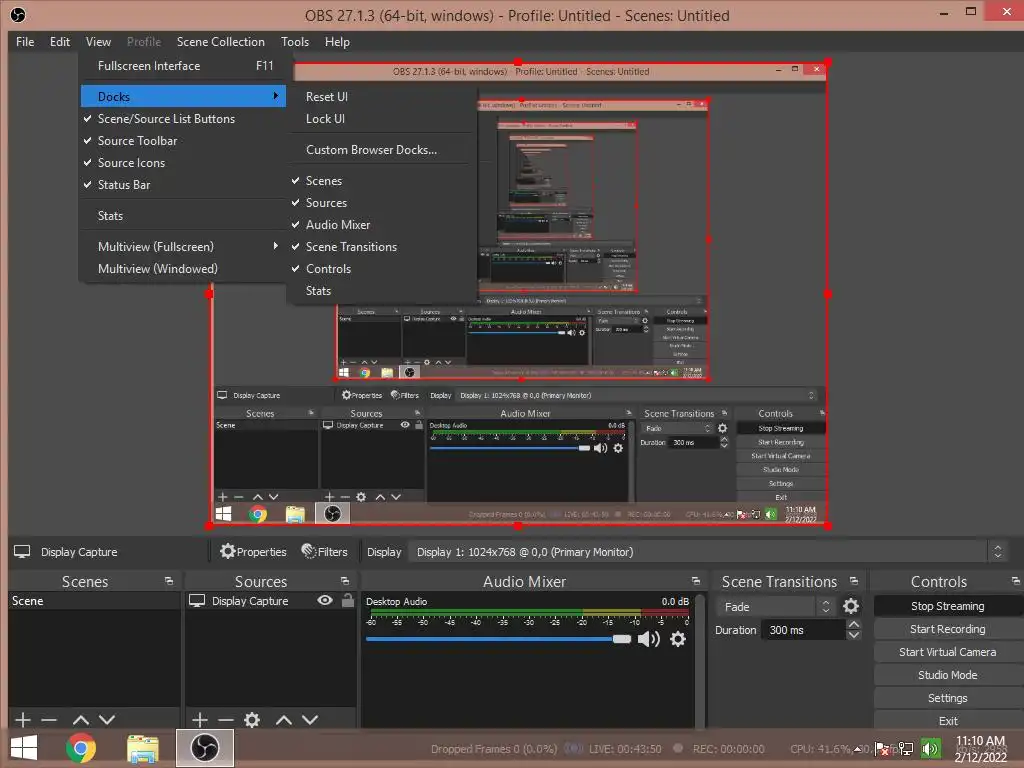This screenshot has height=768, width=1024.
Task: Toggle Controls dock in Docks submenu
Action: pyautogui.click(x=381, y=269)
